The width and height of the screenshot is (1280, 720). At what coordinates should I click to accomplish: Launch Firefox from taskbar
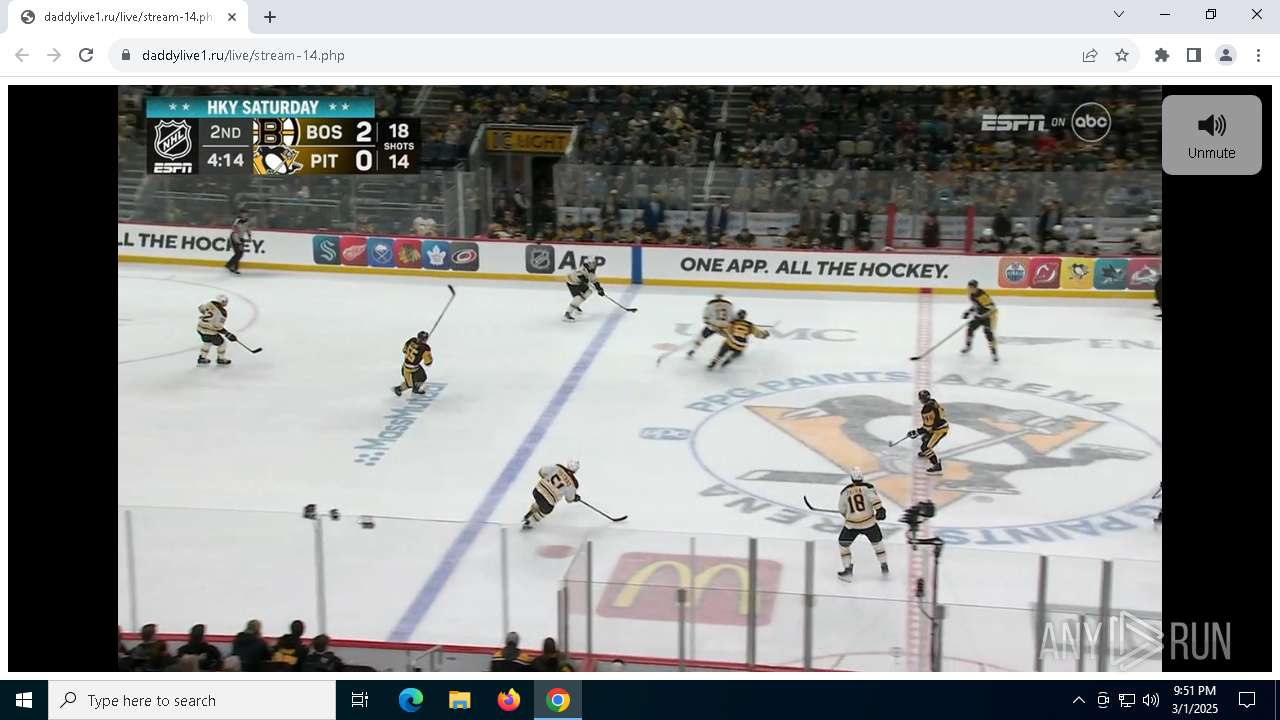[x=509, y=700]
